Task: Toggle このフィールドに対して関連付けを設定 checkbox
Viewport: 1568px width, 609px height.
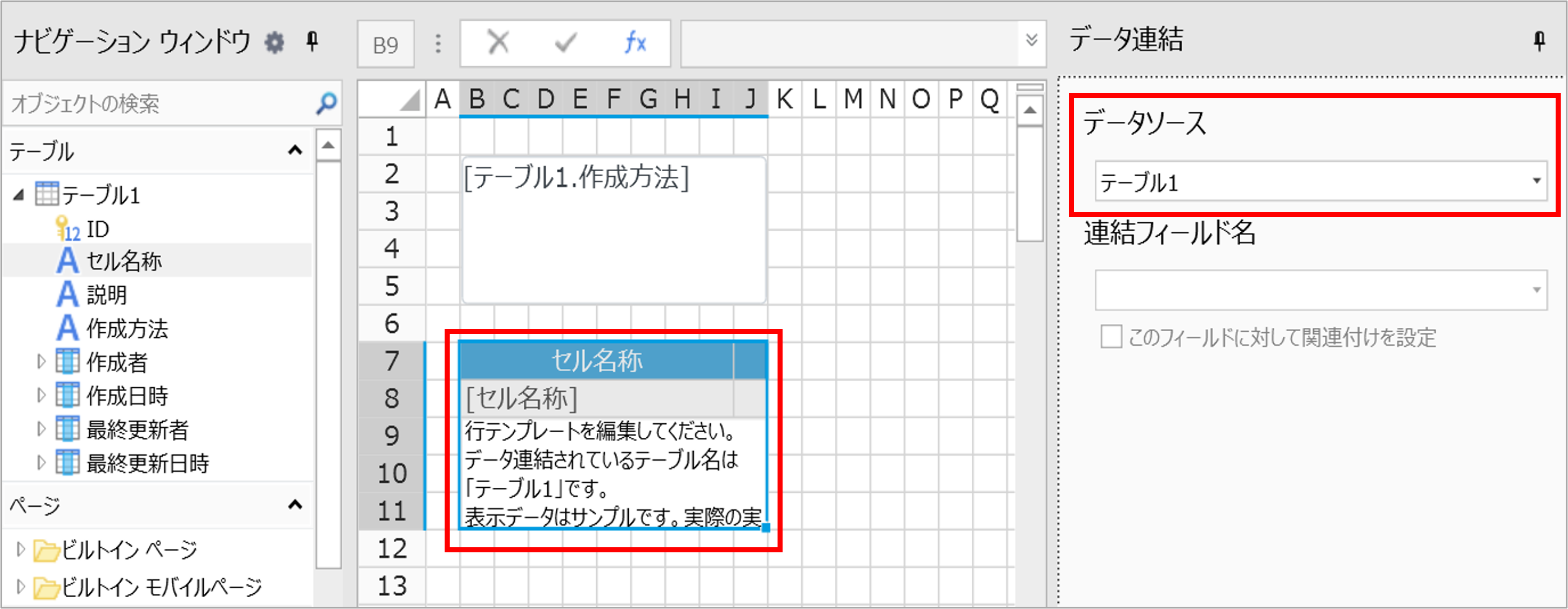Action: [1111, 336]
